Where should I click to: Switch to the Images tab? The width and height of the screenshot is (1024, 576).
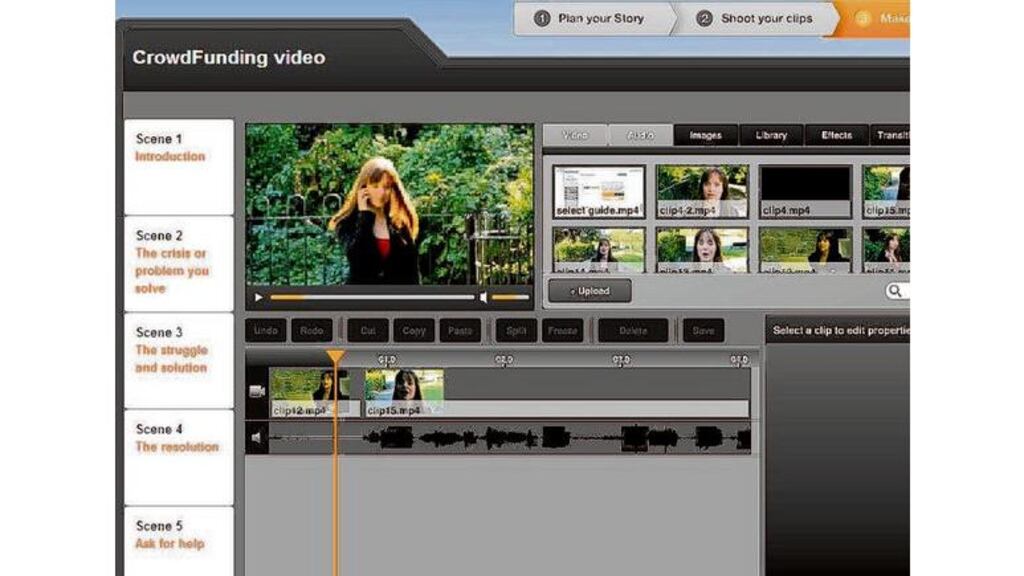[705, 133]
